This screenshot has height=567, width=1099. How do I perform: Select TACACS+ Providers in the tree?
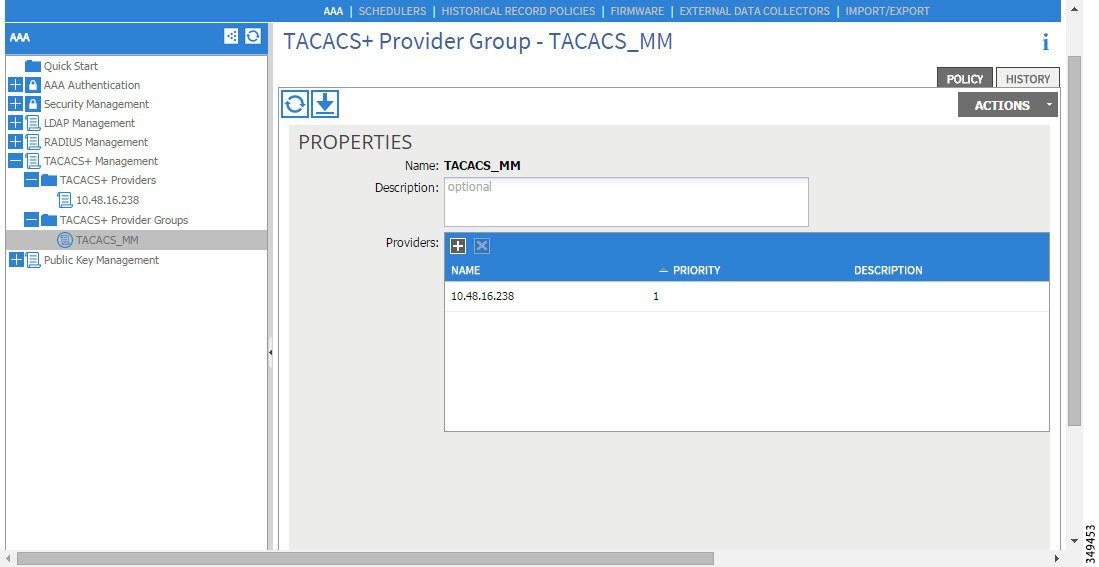coord(108,180)
